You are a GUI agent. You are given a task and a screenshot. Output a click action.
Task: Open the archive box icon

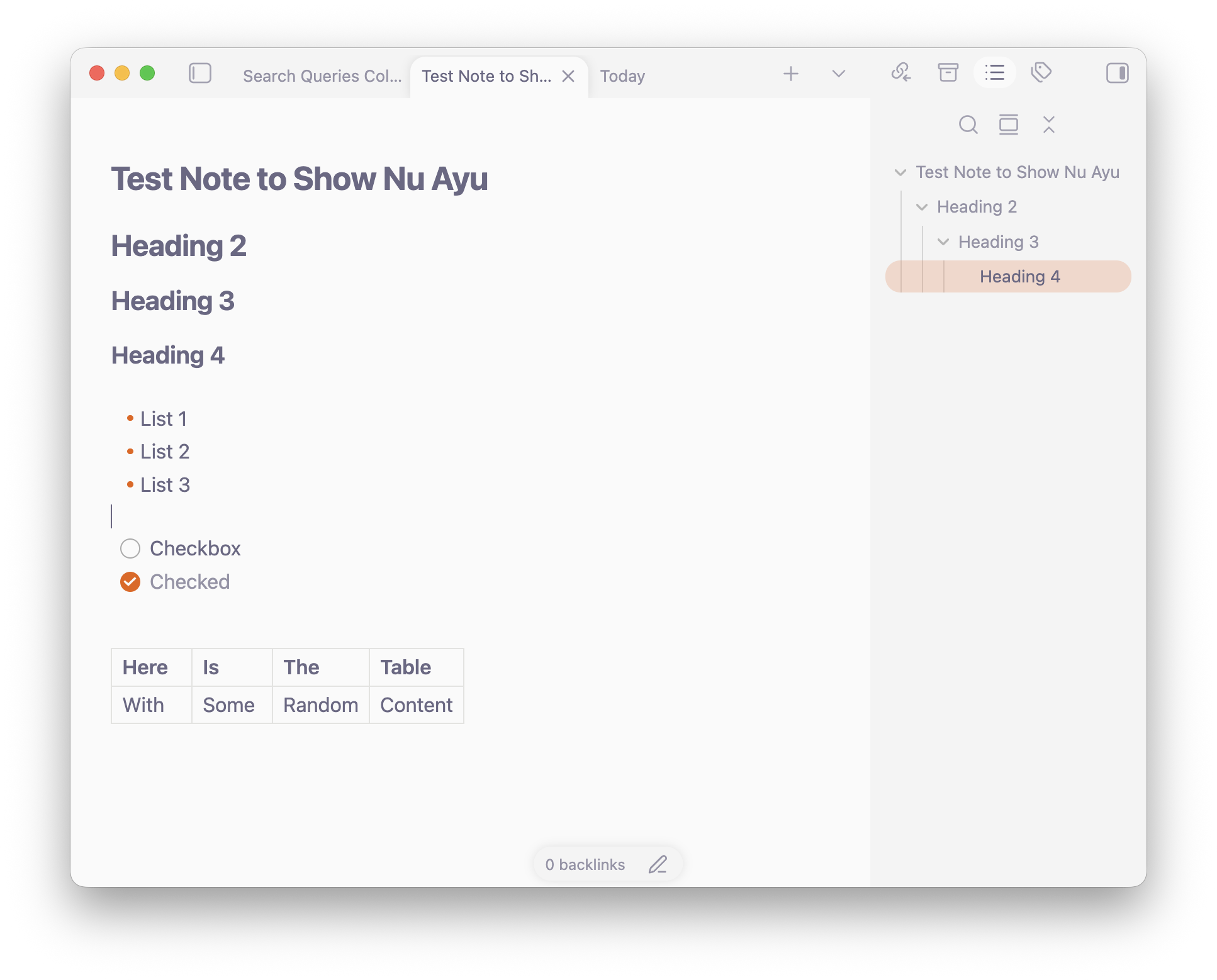click(948, 72)
